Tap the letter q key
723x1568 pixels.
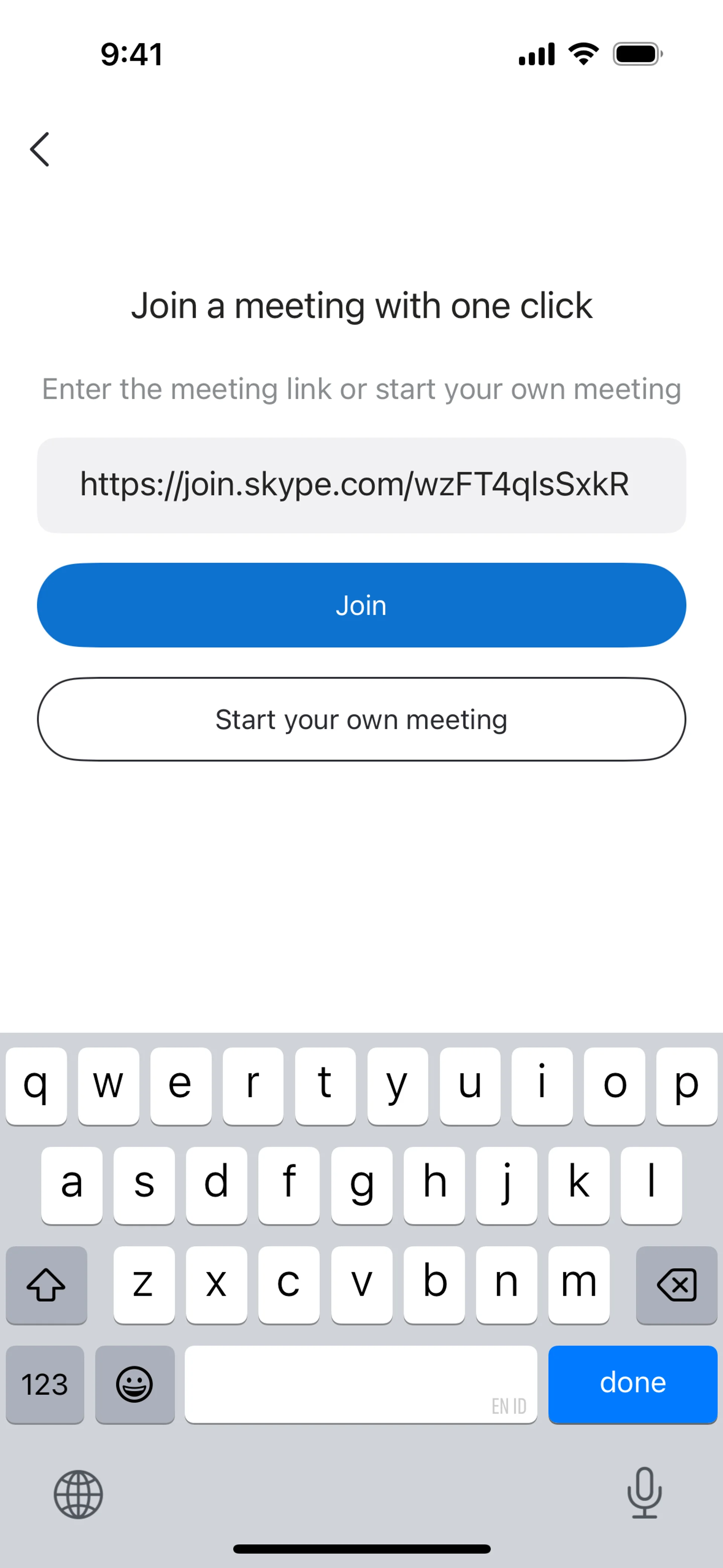tap(36, 1085)
